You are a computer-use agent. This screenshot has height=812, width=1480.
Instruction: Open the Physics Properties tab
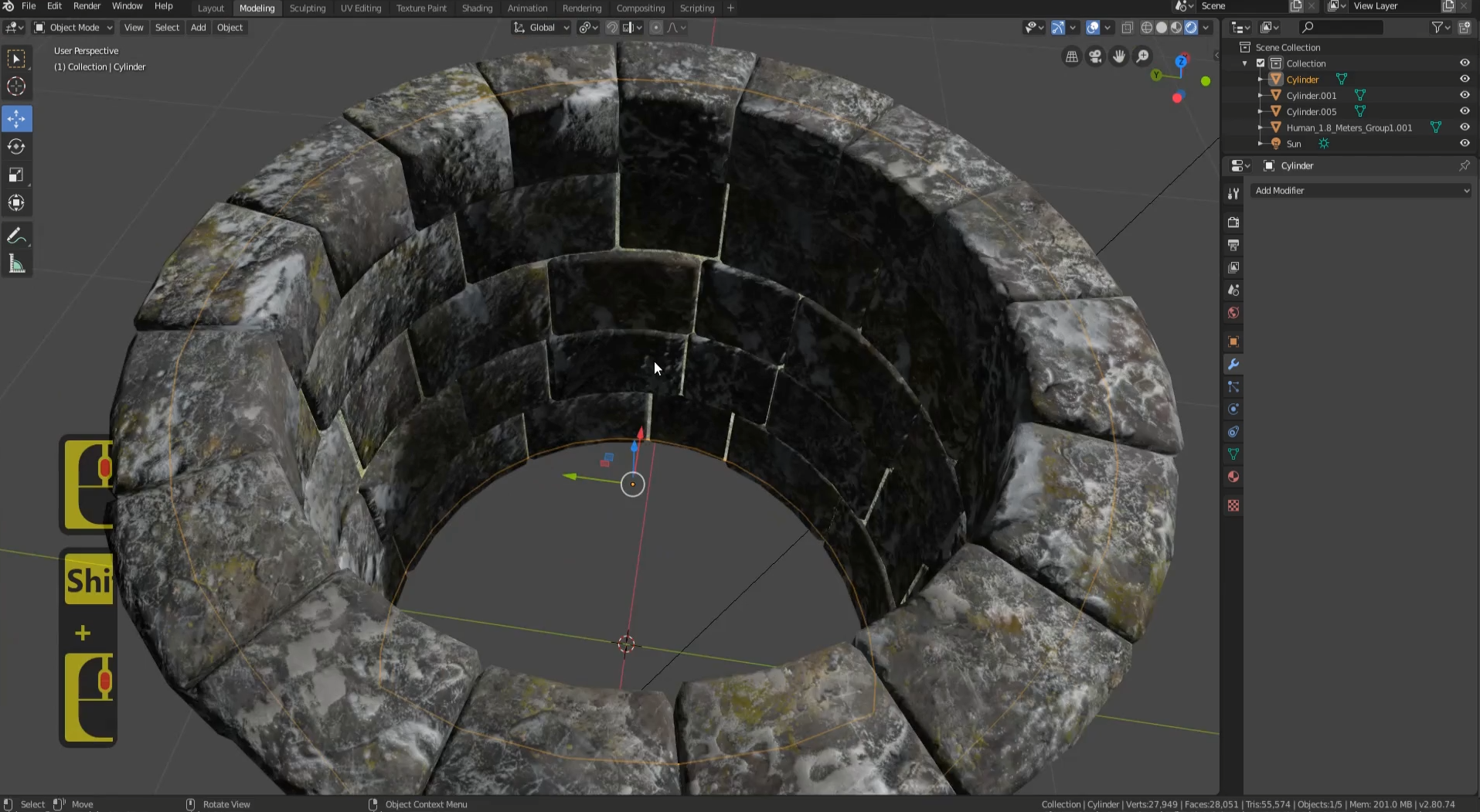(1233, 409)
